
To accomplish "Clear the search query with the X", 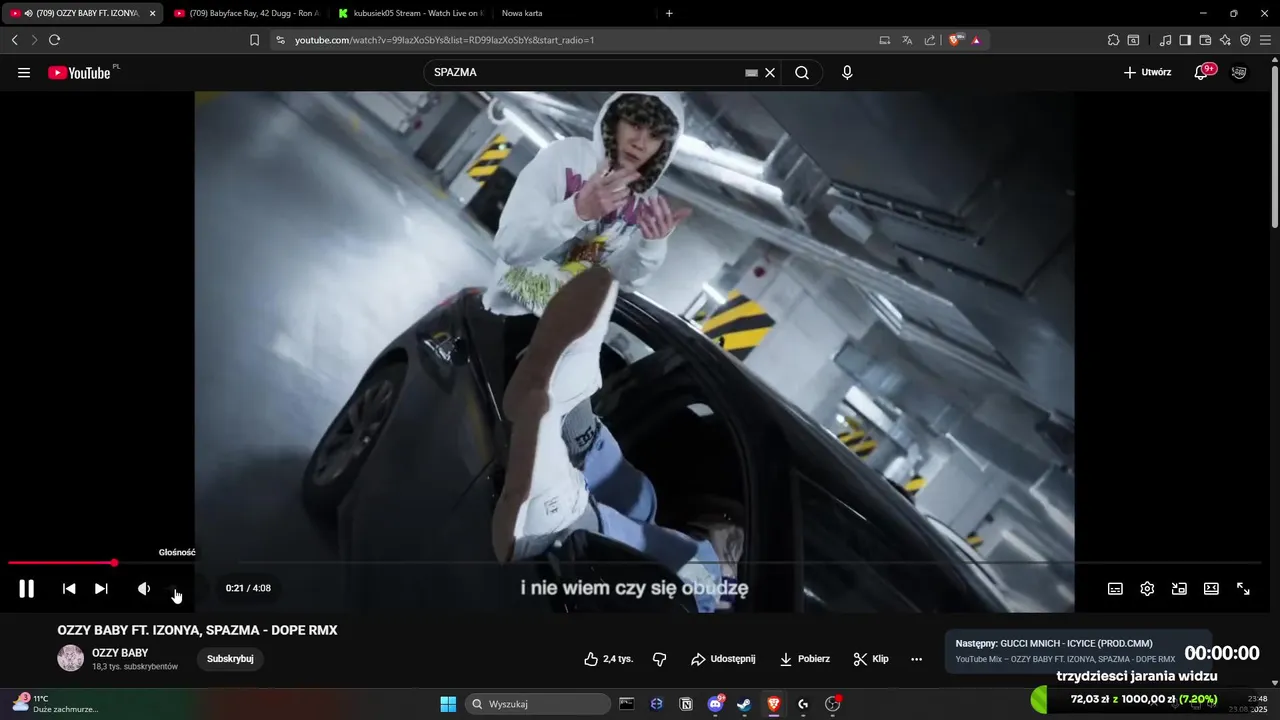I will point(770,73).
